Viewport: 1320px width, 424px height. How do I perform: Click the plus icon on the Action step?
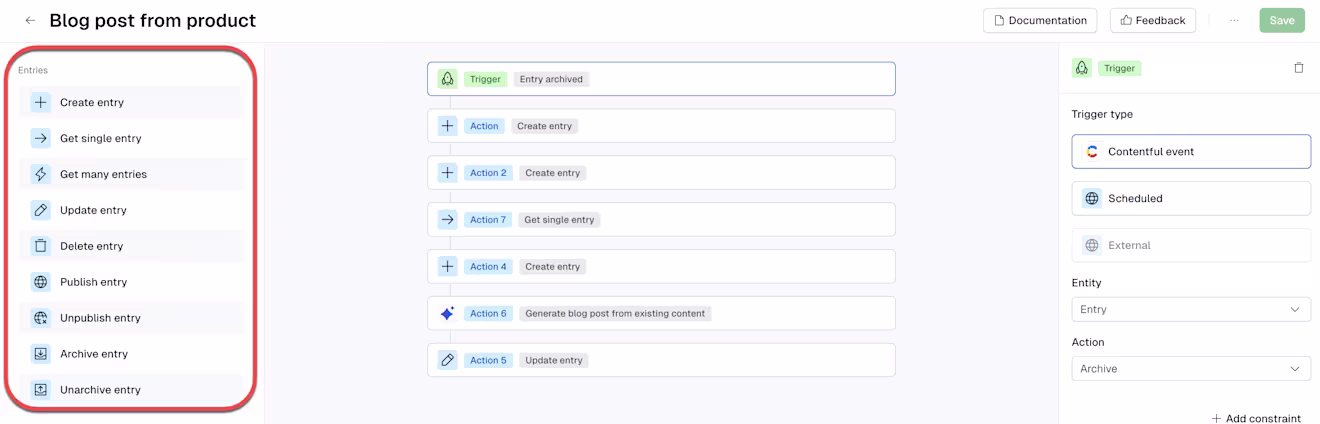click(x=447, y=126)
